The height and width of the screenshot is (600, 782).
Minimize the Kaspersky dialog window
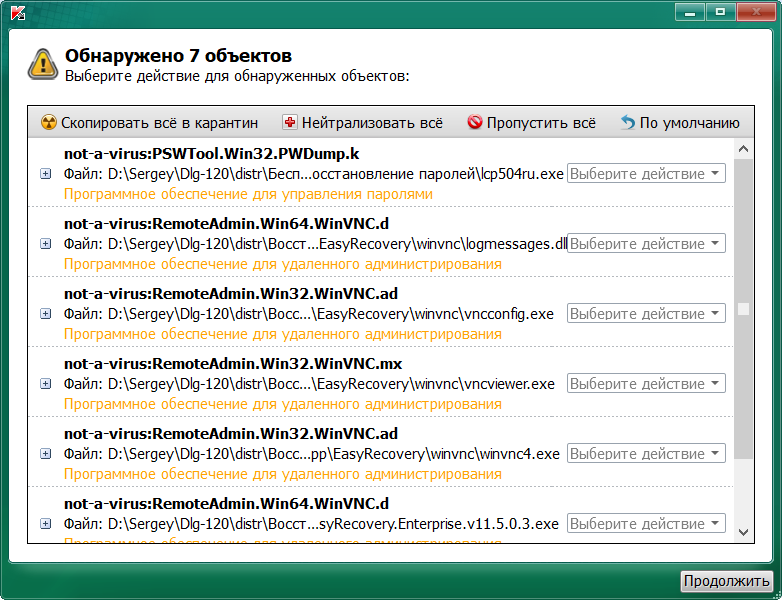690,12
